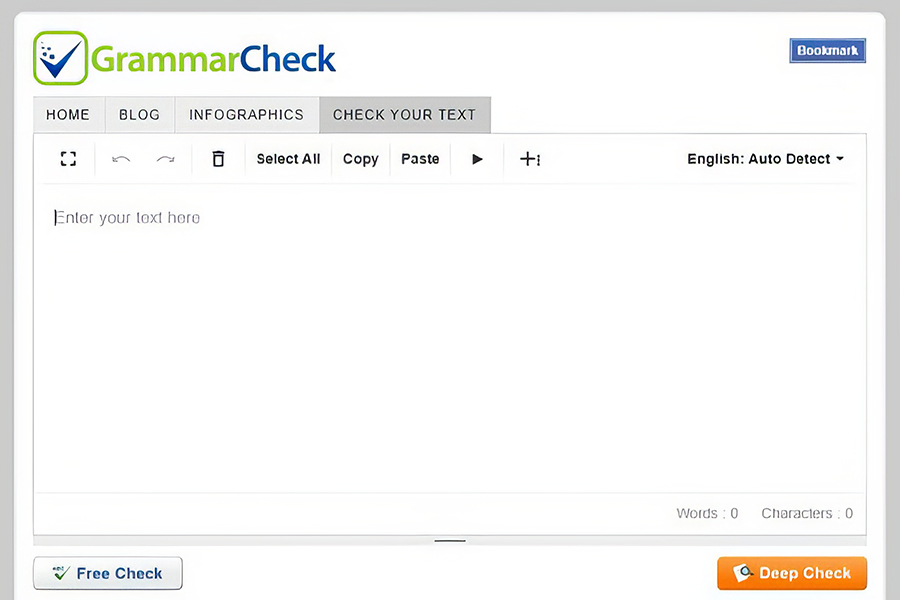
Task: Click the redo arrow icon
Action: pyautogui.click(x=165, y=159)
